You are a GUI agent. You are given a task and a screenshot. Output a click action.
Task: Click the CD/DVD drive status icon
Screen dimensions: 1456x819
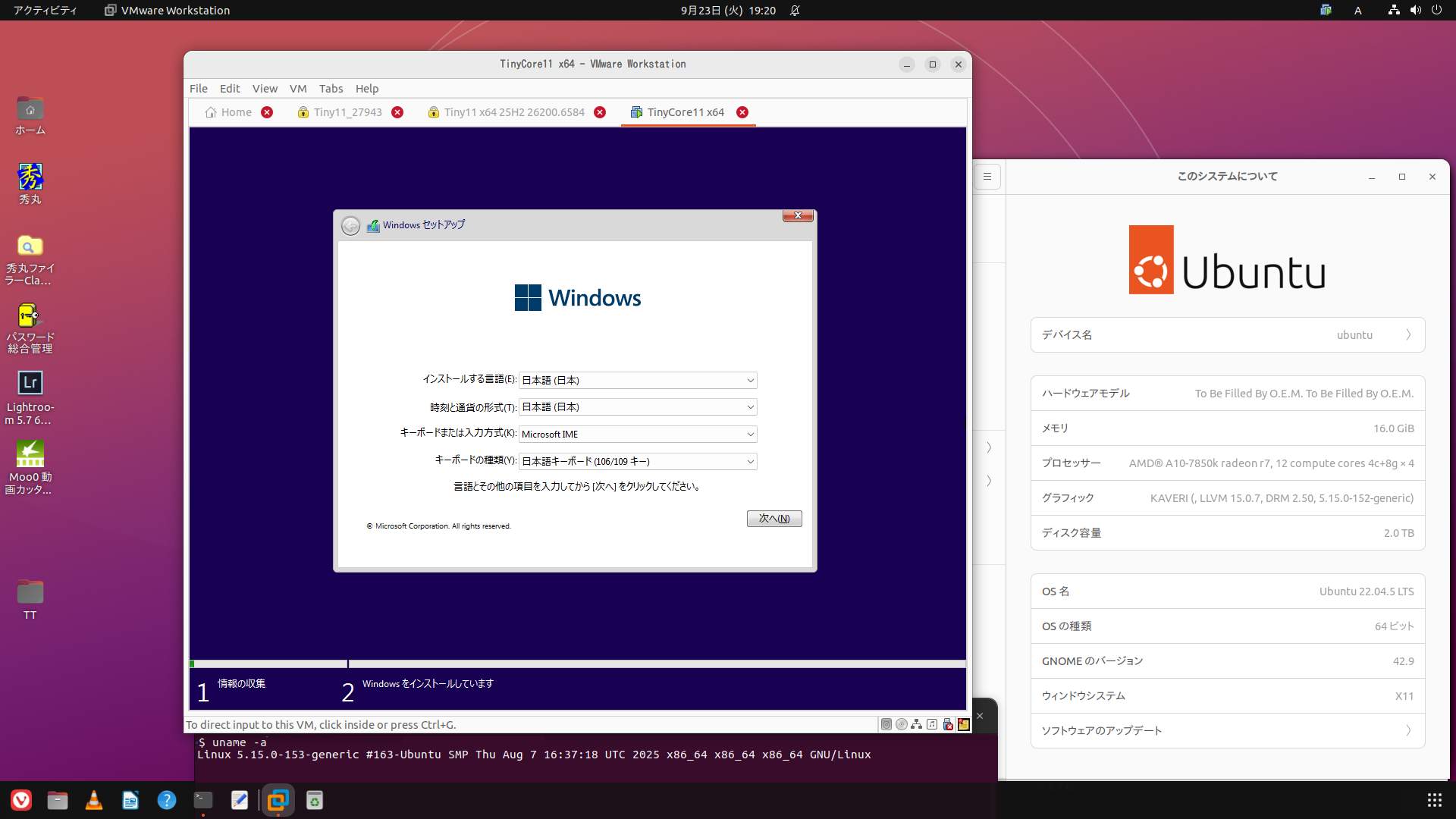[x=902, y=724]
